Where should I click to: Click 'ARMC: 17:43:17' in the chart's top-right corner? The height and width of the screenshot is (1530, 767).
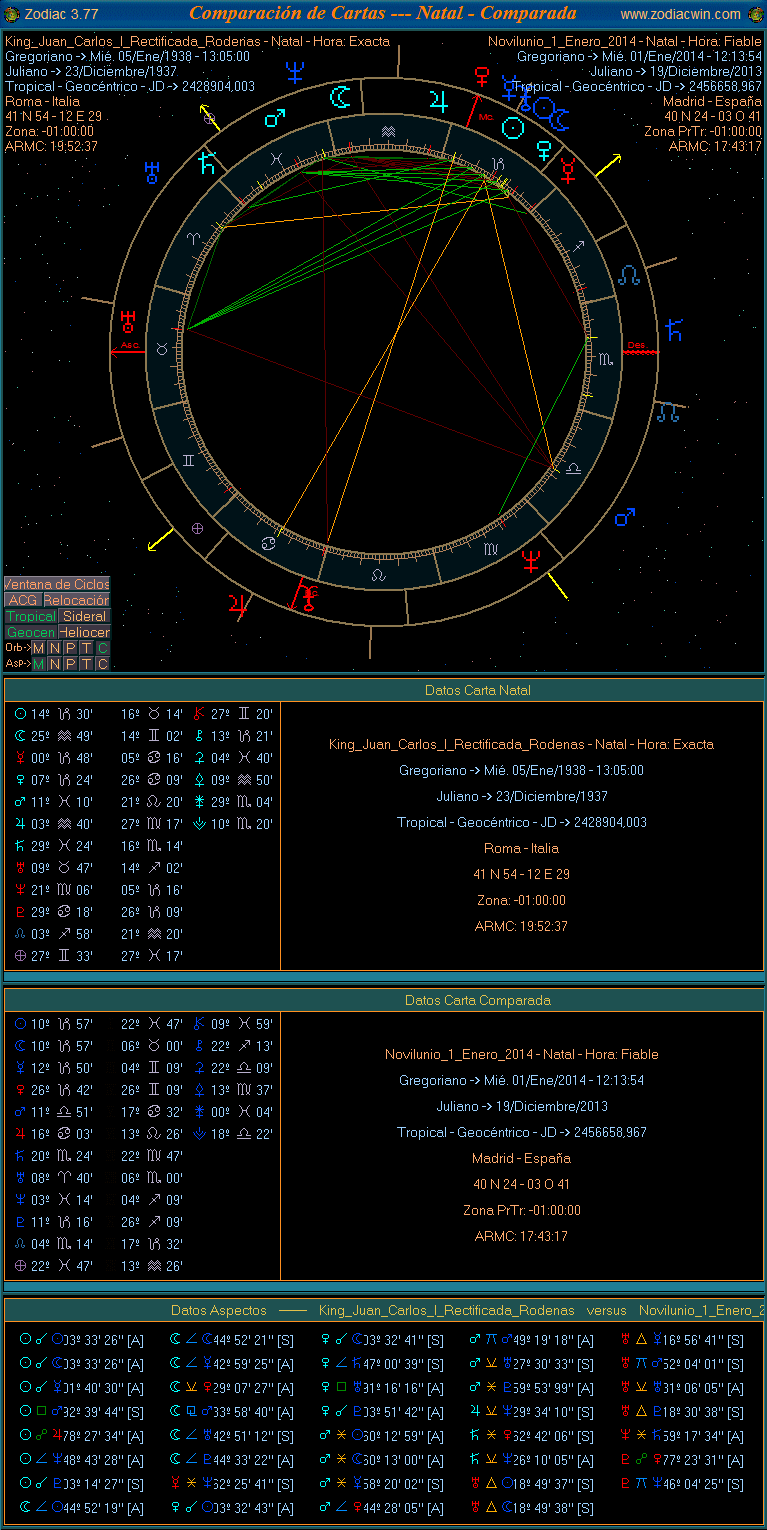(715, 146)
